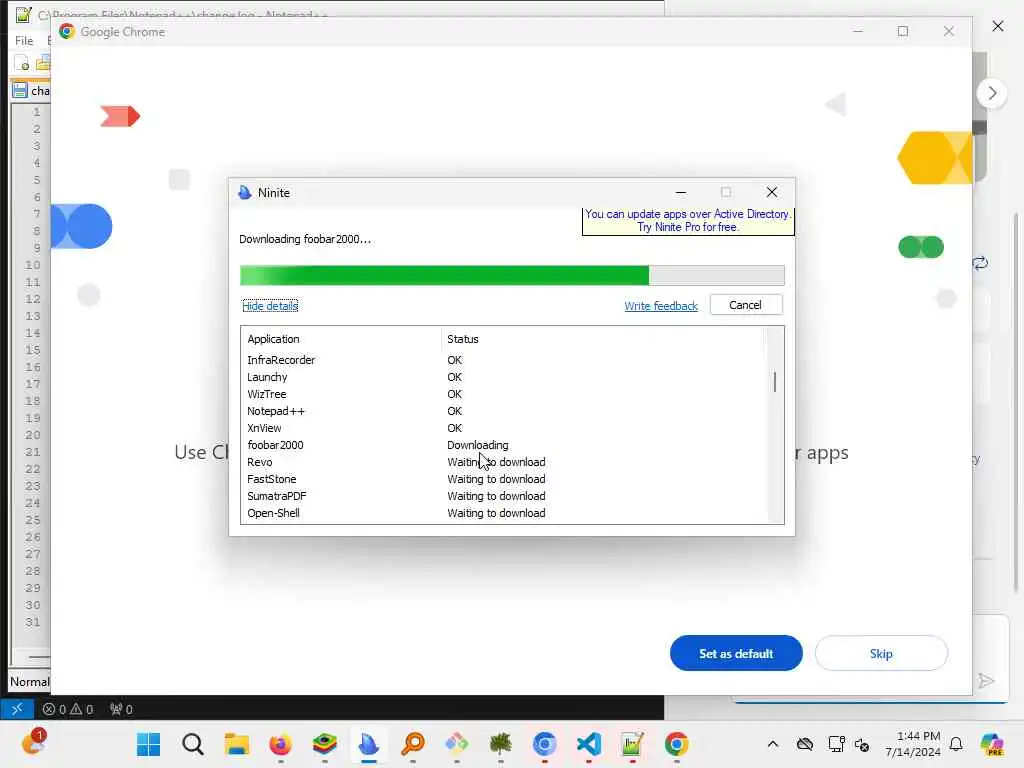Click the network tray icon
The height and width of the screenshot is (768, 1024).
(x=836, y=744)
